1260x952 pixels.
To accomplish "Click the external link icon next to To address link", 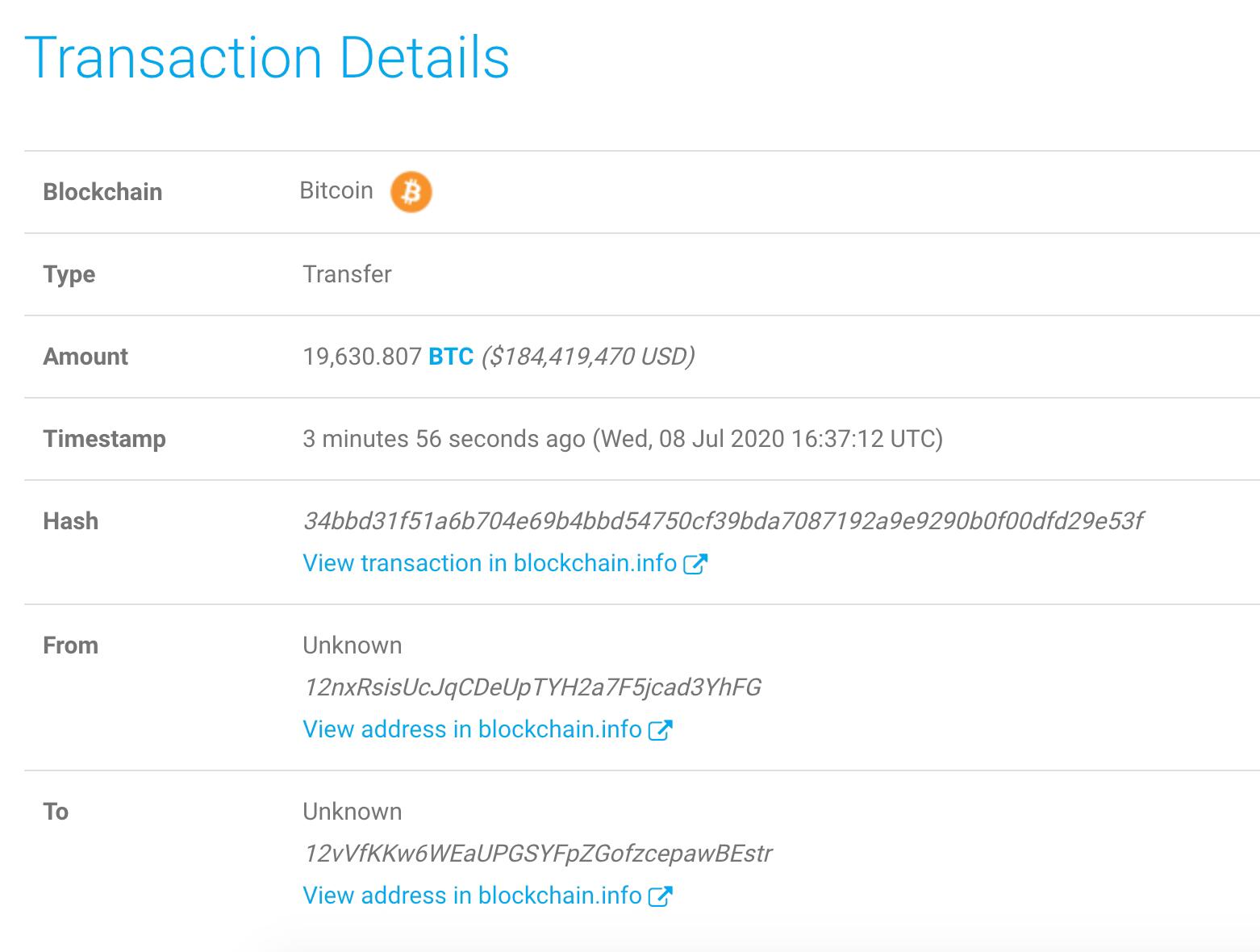I will pyautogui.click(x=661, y=895).
